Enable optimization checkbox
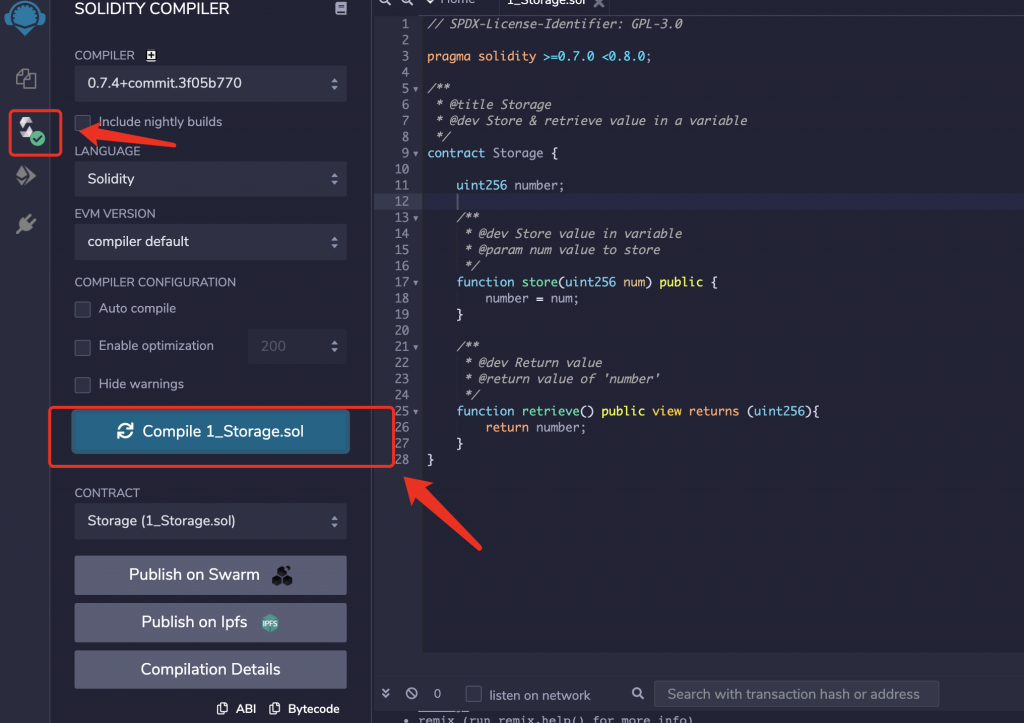1024x723 pixels. (x=82, y=347)
